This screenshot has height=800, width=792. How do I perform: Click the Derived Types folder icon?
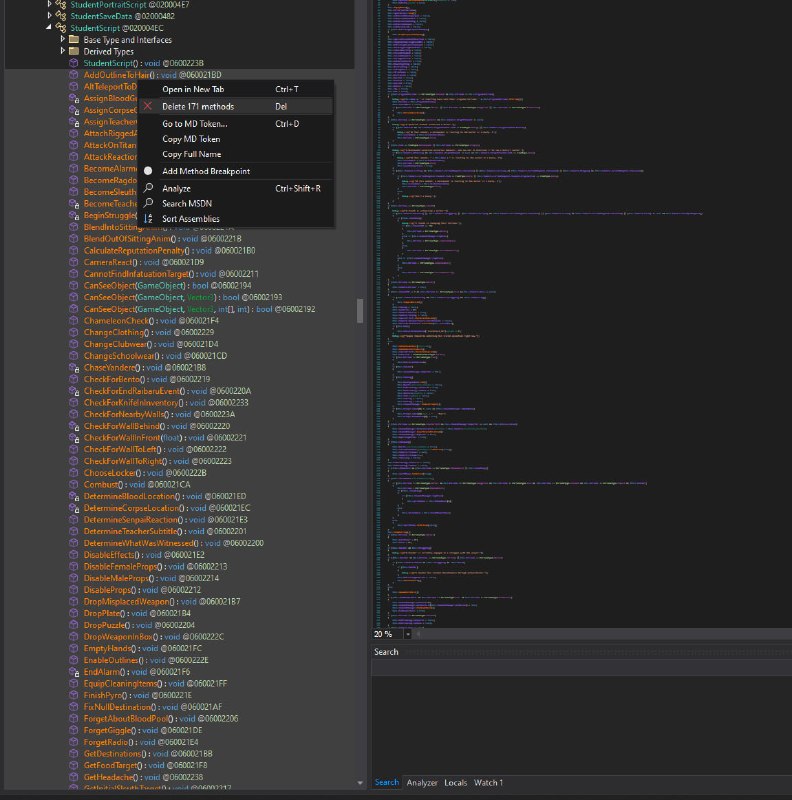pyautogui.click(x=73, y=51)
